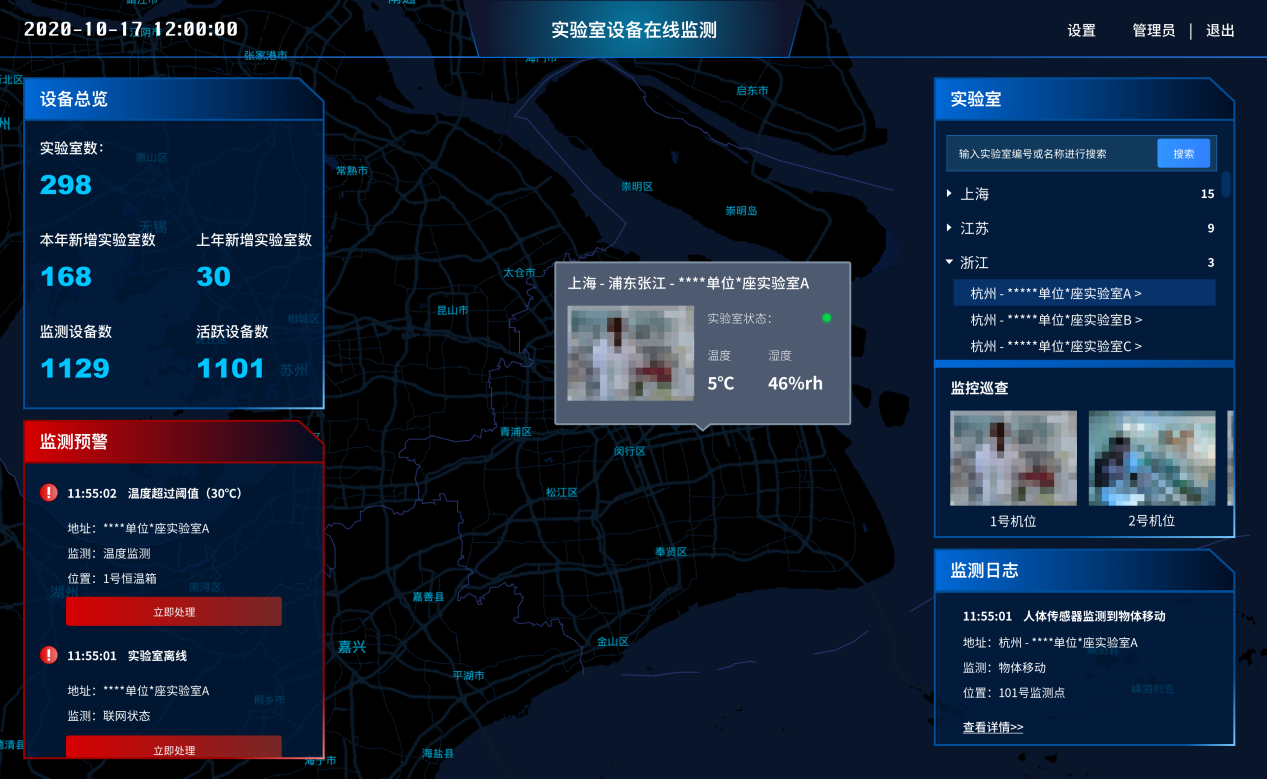The width and height of the screenshot is (1267, 779).
Task: Click the 11:55:02 温度超过阈值 alert title
Action: (x=155, y=493)
